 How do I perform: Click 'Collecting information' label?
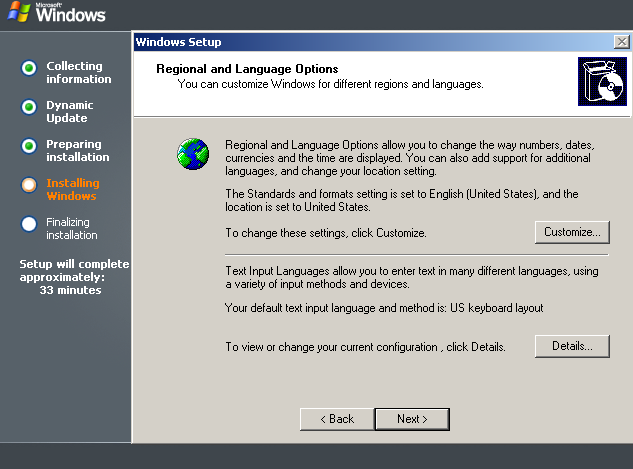79,72
